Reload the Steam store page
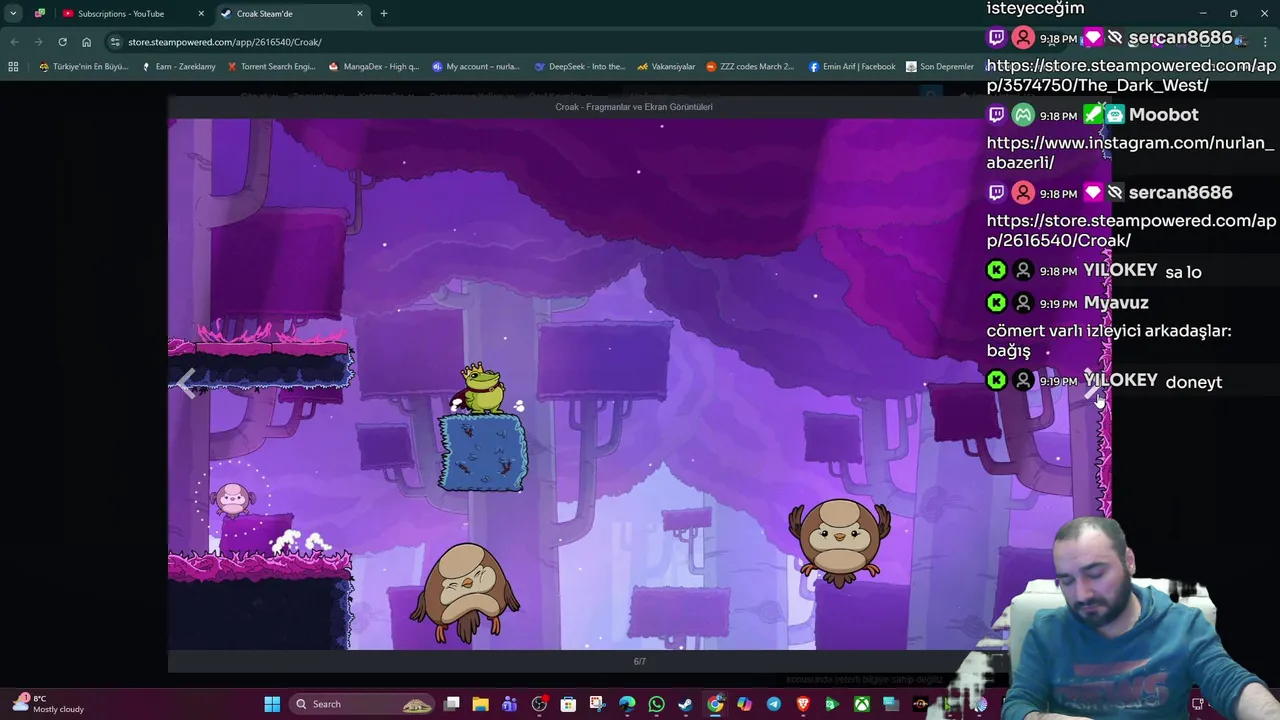 [x=62, y=42]
